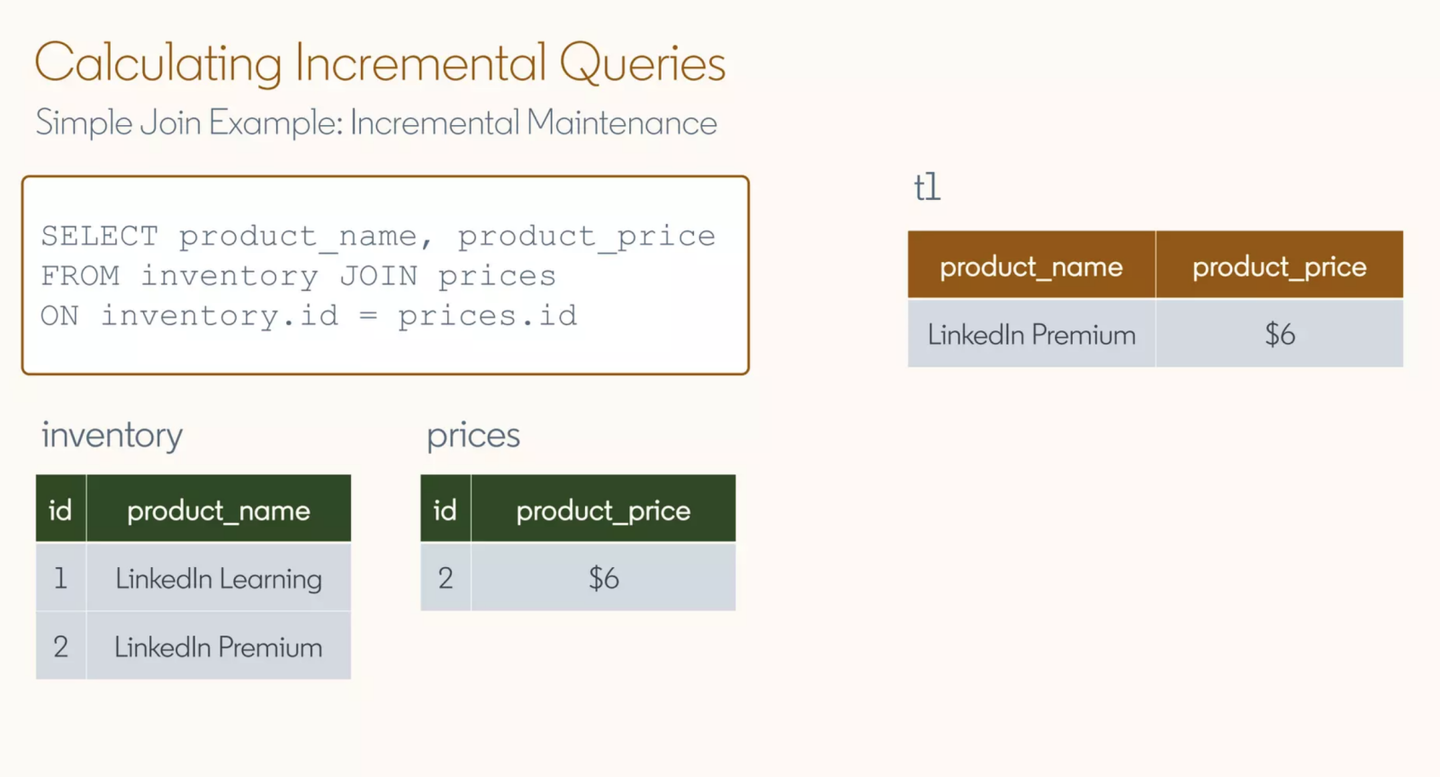Click the ON inventory.id = prices.id line
This screenshot has width=1440, height=777.
pyautogui.click(x=309, y=316)
